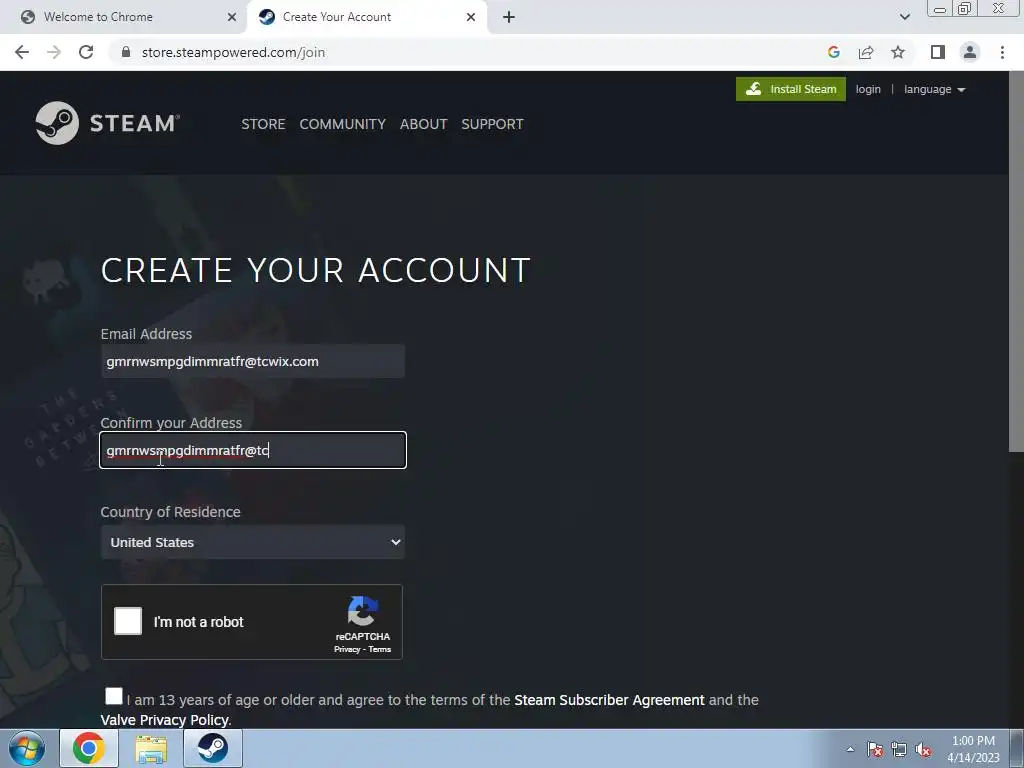Click the Email Address field

(x=253, y=361)
